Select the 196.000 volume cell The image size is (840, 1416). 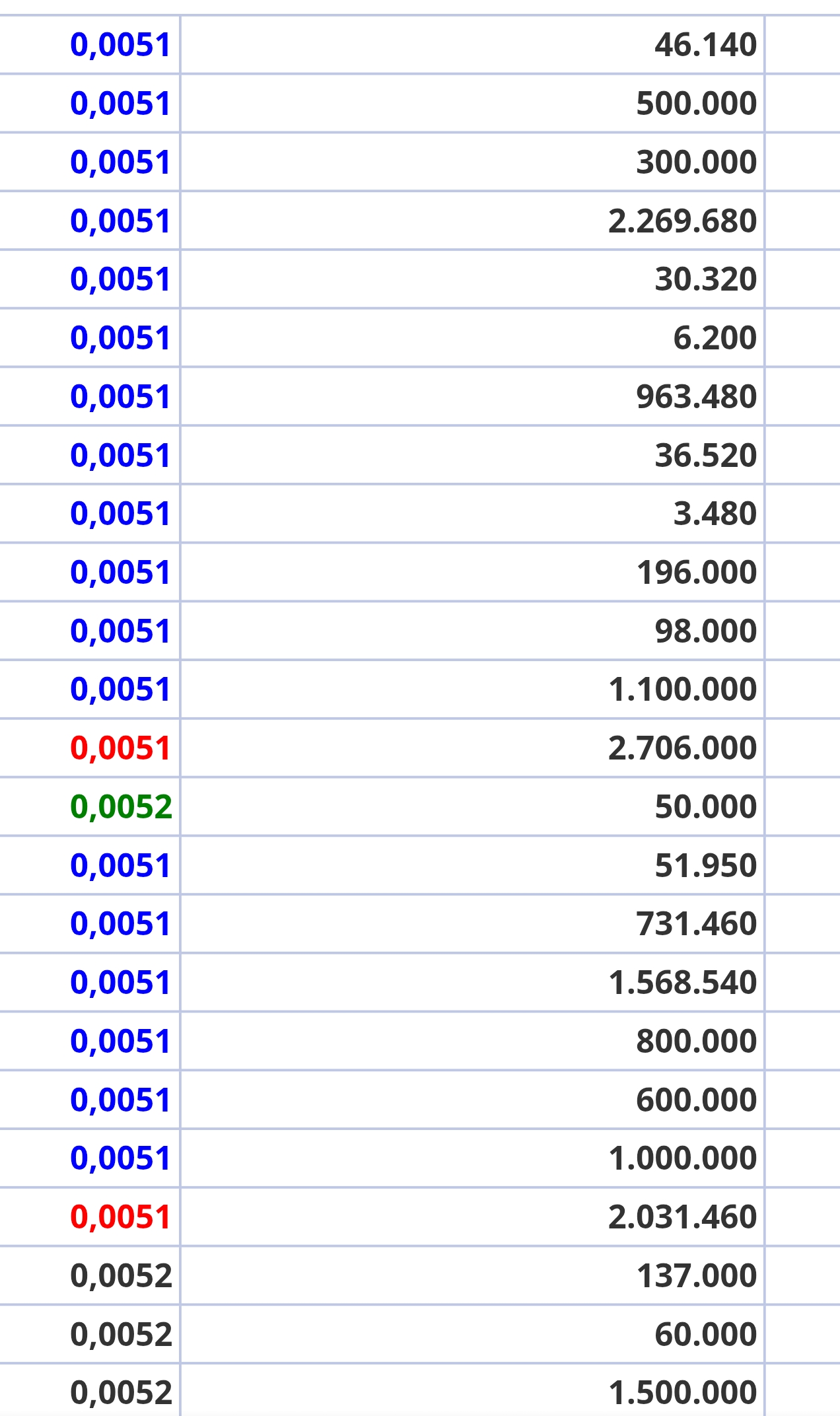point(472,573)
